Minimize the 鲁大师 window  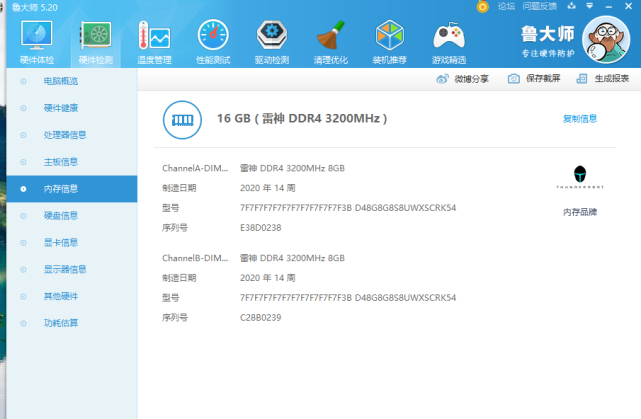[x=609, y=7]
